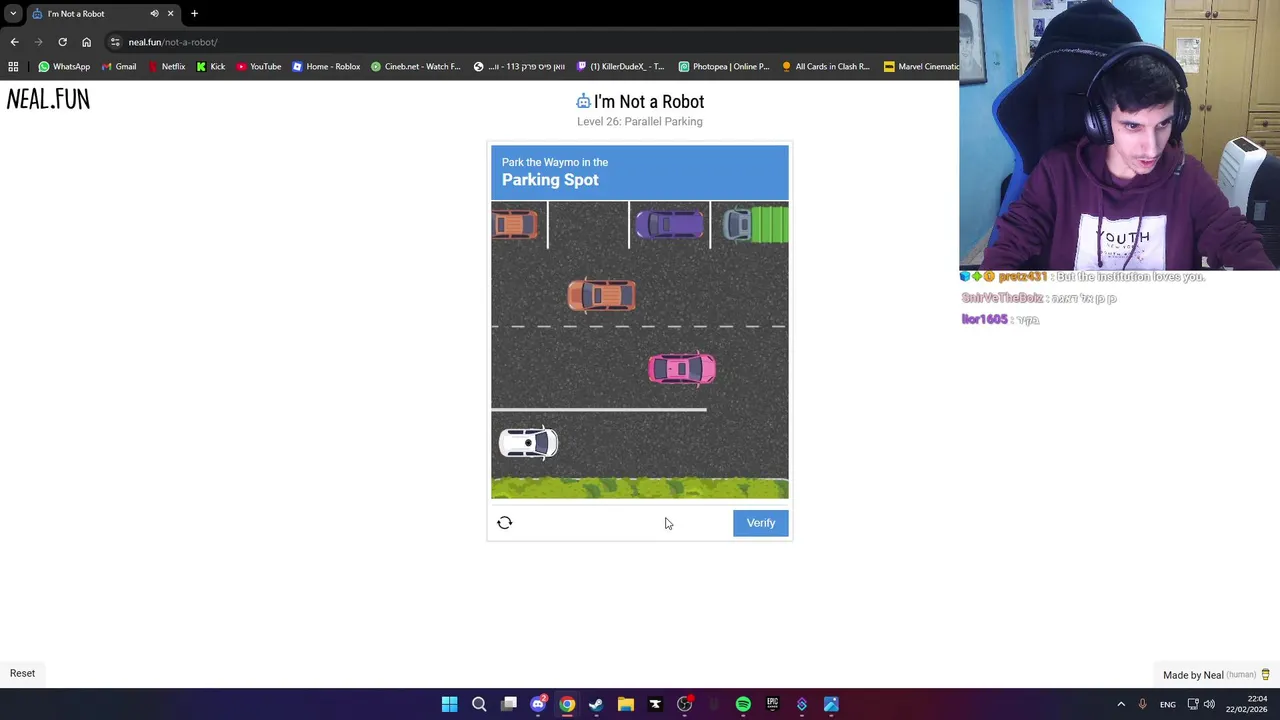This screenshot has width=1280, height=720.
Task: Click the pink car on the road
Action: pyautogui.click(x=682, y=369)
